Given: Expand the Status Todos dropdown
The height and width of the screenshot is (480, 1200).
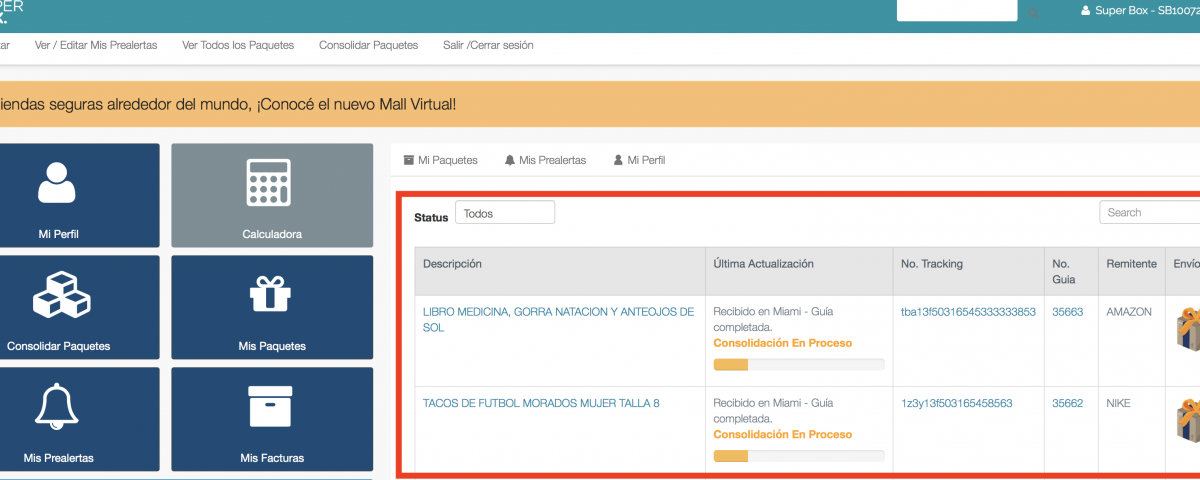Looking at the screenshot, I should (505, 213).
